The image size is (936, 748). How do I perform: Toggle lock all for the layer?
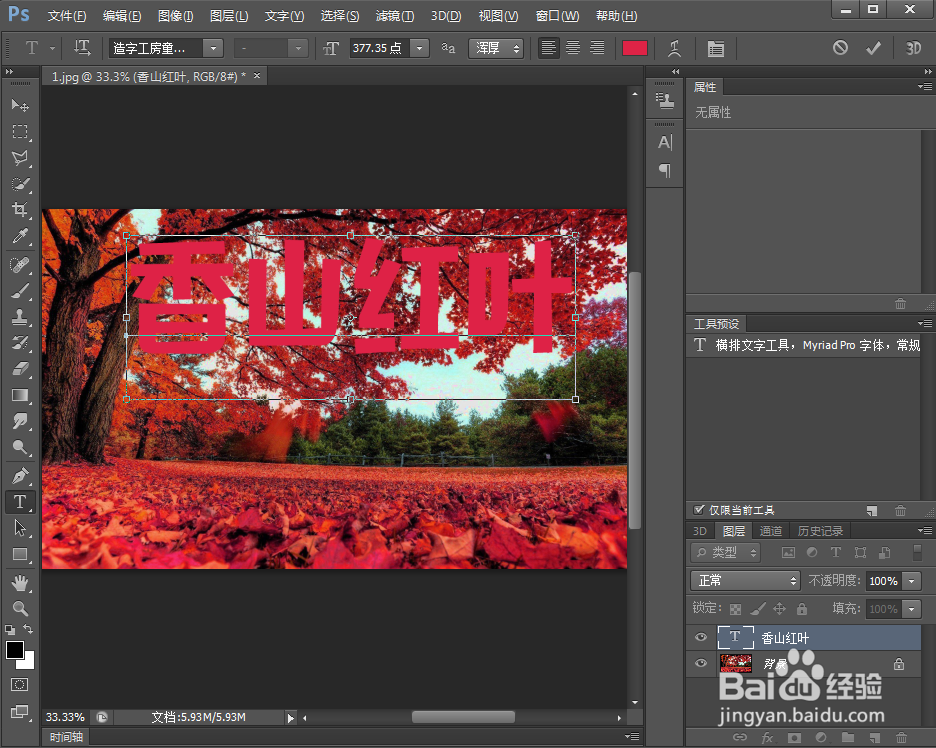[x=802, y=609]
